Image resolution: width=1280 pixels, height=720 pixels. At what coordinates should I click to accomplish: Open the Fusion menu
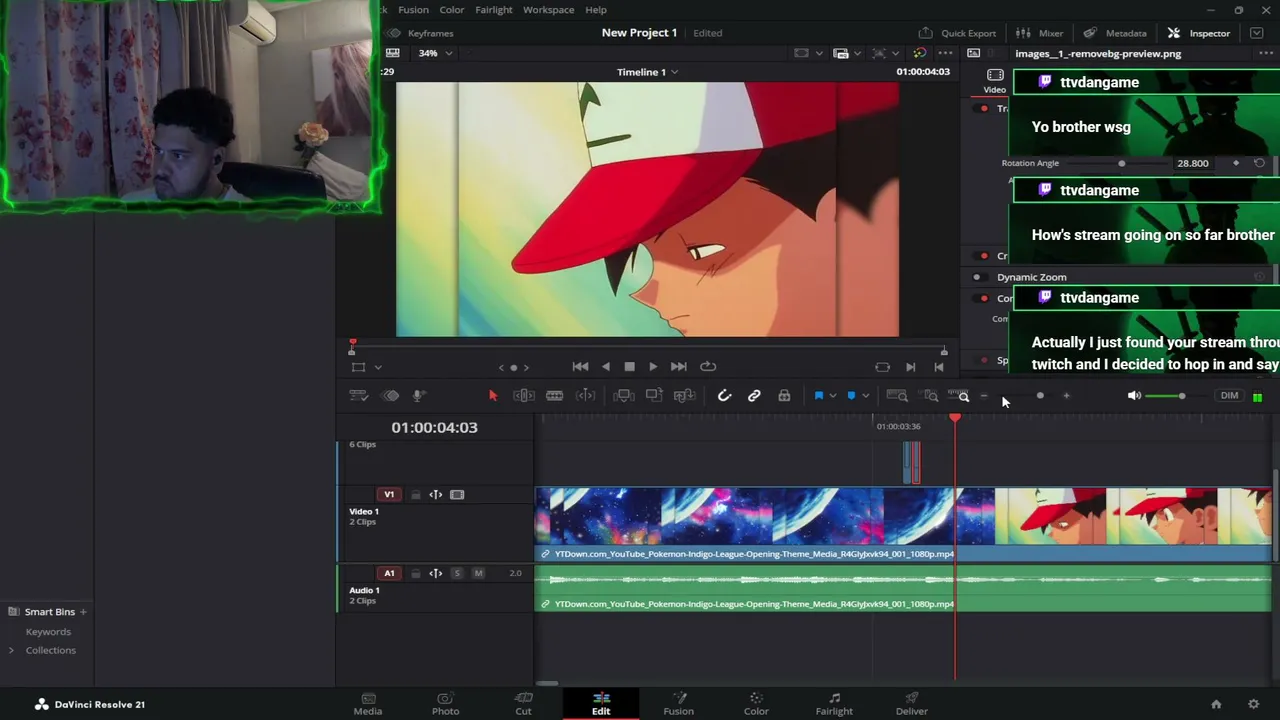coord(413,10)
